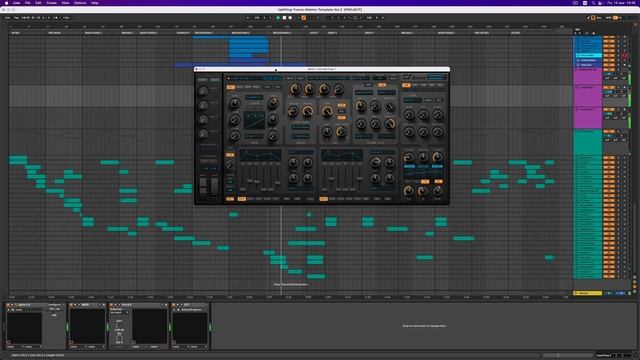Jump to the OUTRO locator

pyautogui.click(x=516, y=33)
